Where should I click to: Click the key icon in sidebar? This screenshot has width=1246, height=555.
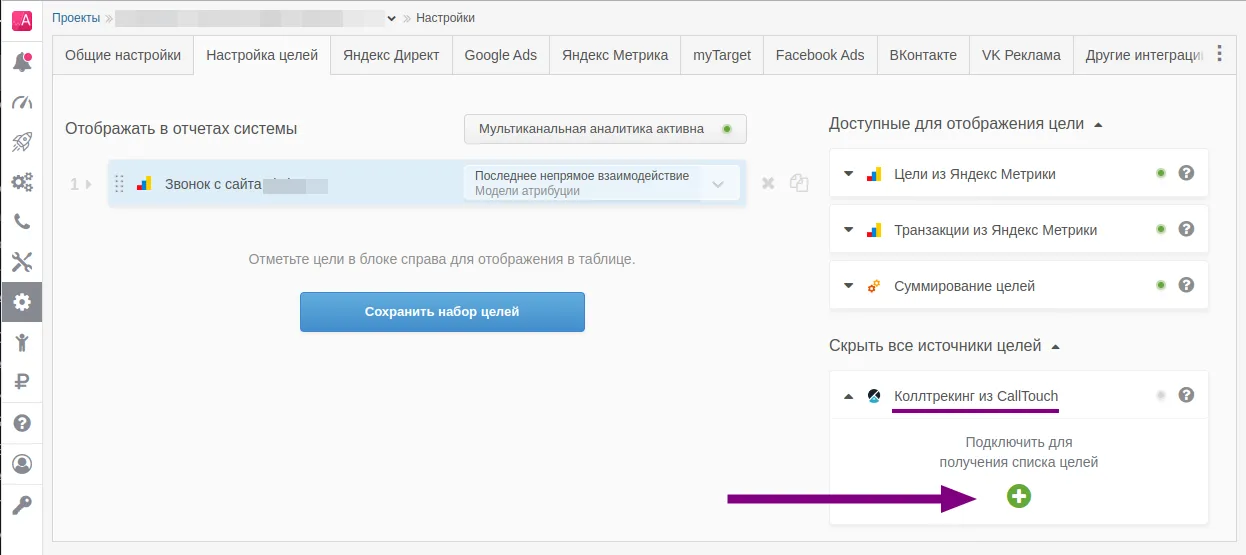(x=21, y=504)
